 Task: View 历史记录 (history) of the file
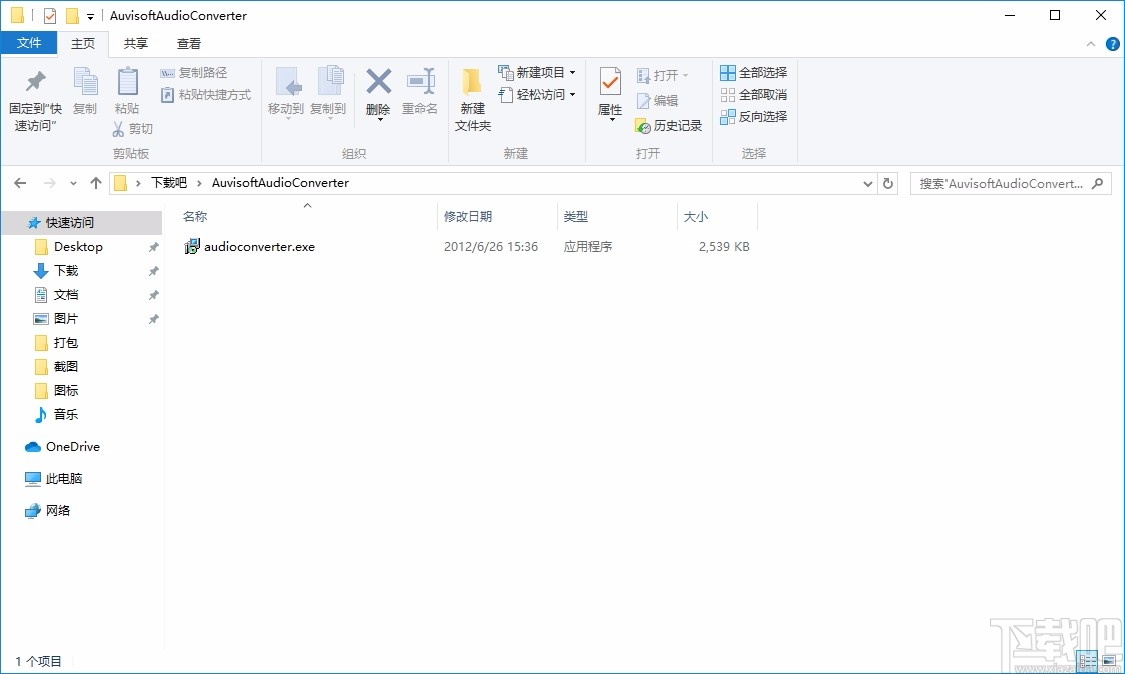click(670, 125)
